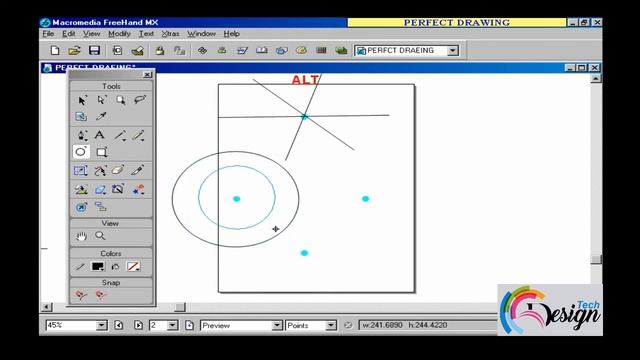Open the File menu
Image resolution: width=640 pixels, height=360 pixels.
point(48,34)
